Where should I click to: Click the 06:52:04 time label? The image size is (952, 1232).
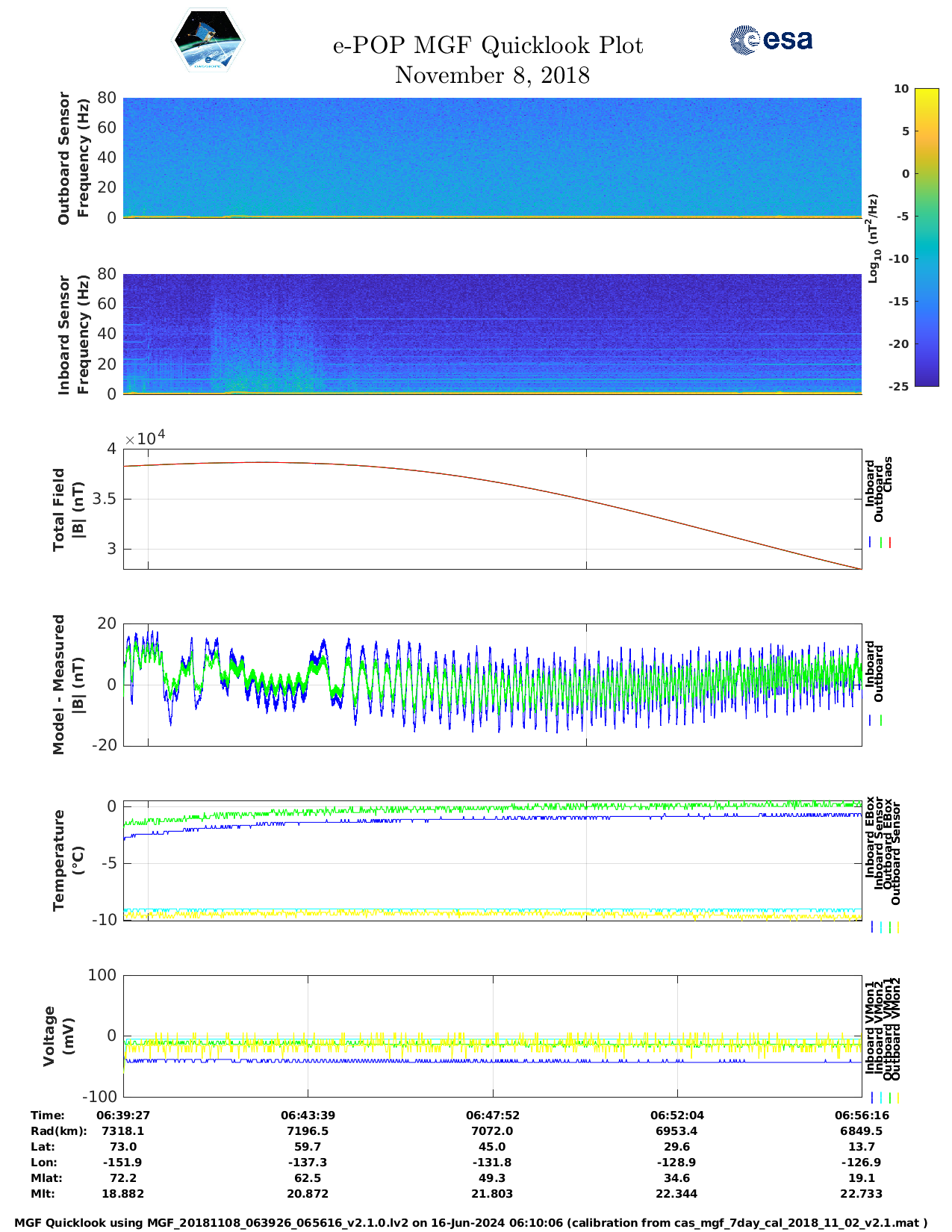pos(677,1116)
